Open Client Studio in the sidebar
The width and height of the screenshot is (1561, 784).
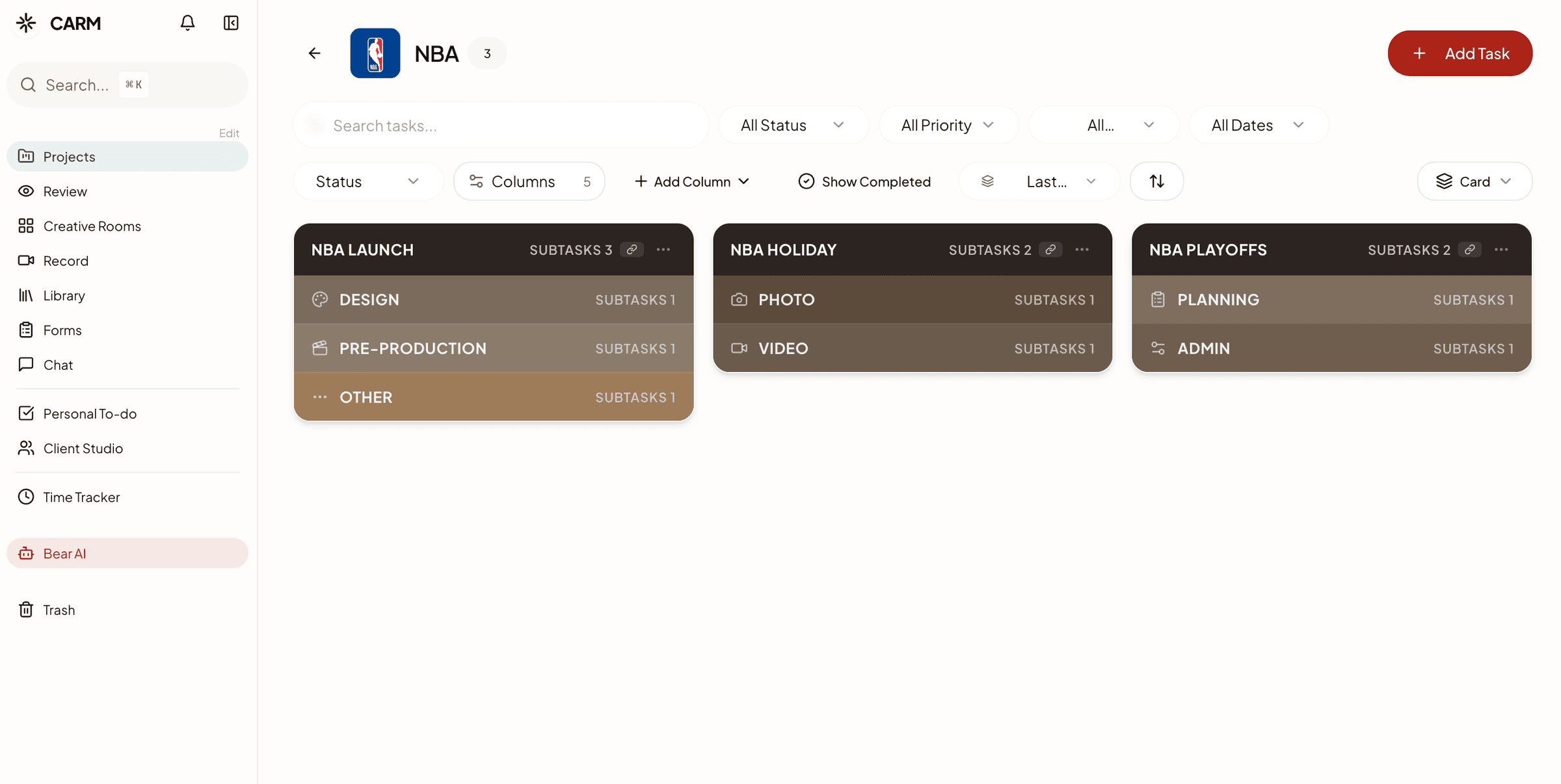click(x=127, y=448)
